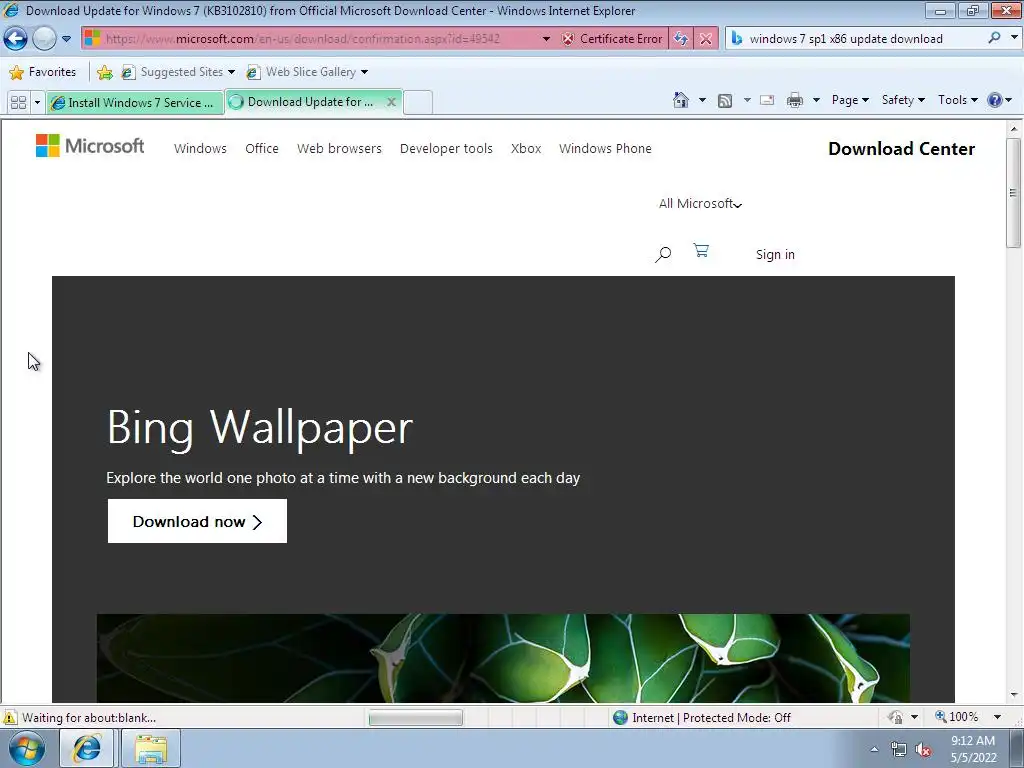This screenshot has width=1024, height=768.
Task: Click the search magnifier in search box
Action: (995, 38)
